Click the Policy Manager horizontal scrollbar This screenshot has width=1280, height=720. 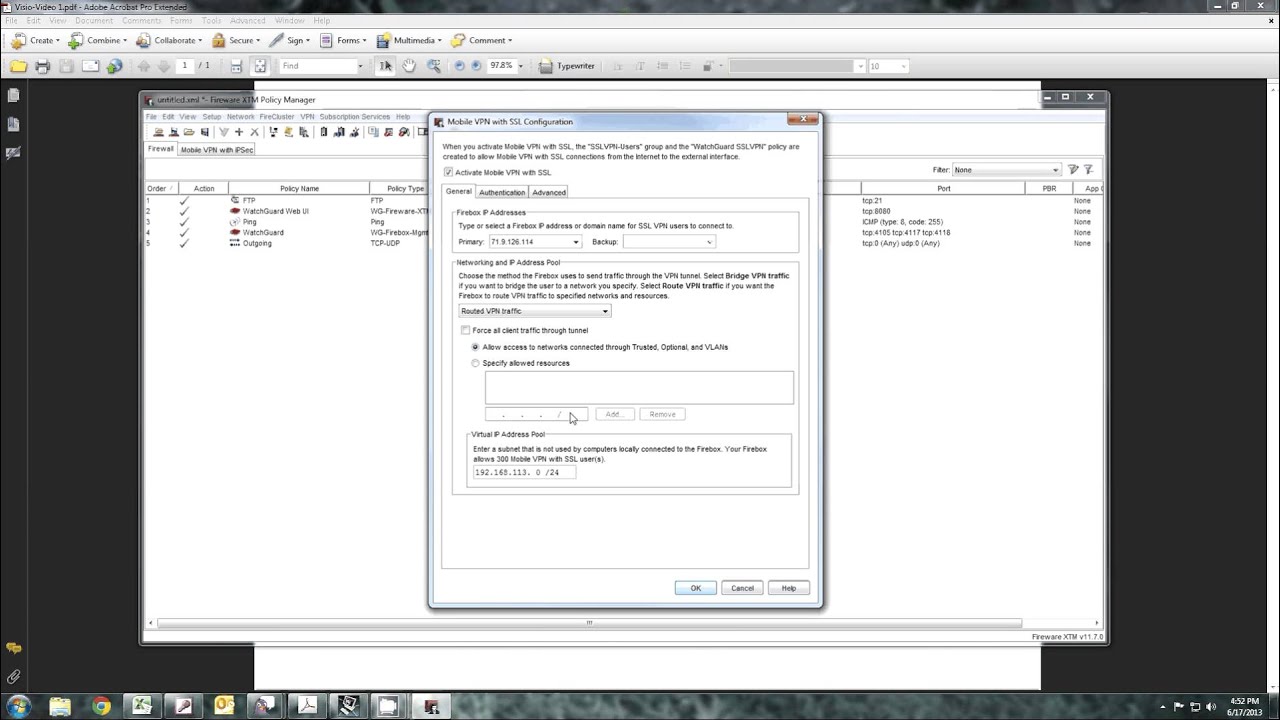pyautogui.click(x=589, y=623)
